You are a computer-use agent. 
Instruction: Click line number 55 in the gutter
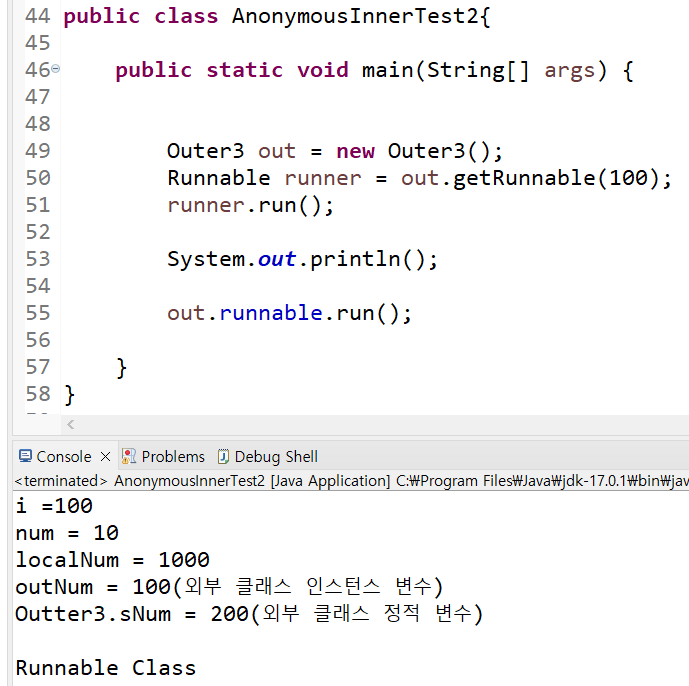click(38, 313)
